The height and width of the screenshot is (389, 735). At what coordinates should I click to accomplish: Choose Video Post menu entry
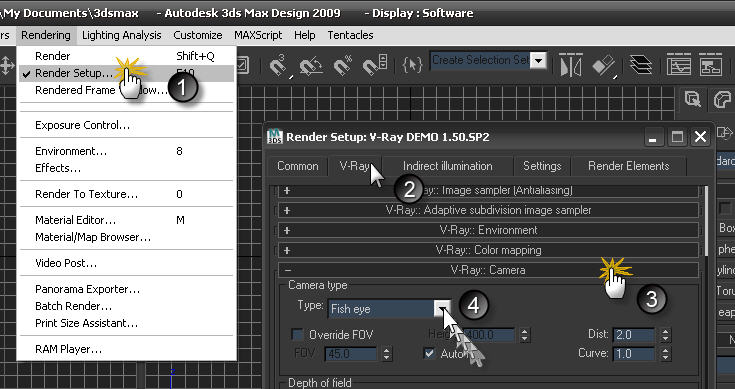point(126,263)
